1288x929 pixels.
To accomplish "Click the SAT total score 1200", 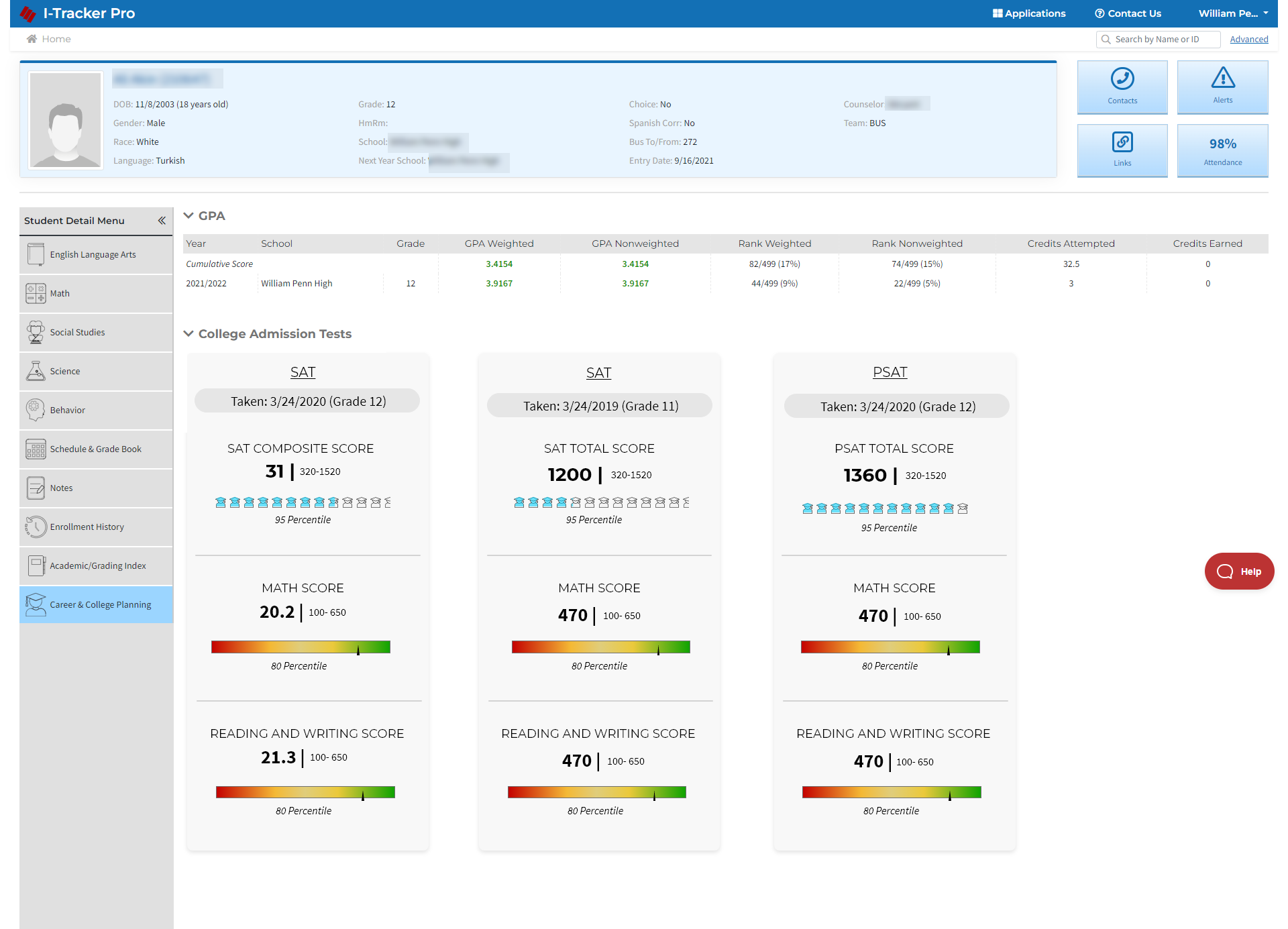I will tap(570, 475).
